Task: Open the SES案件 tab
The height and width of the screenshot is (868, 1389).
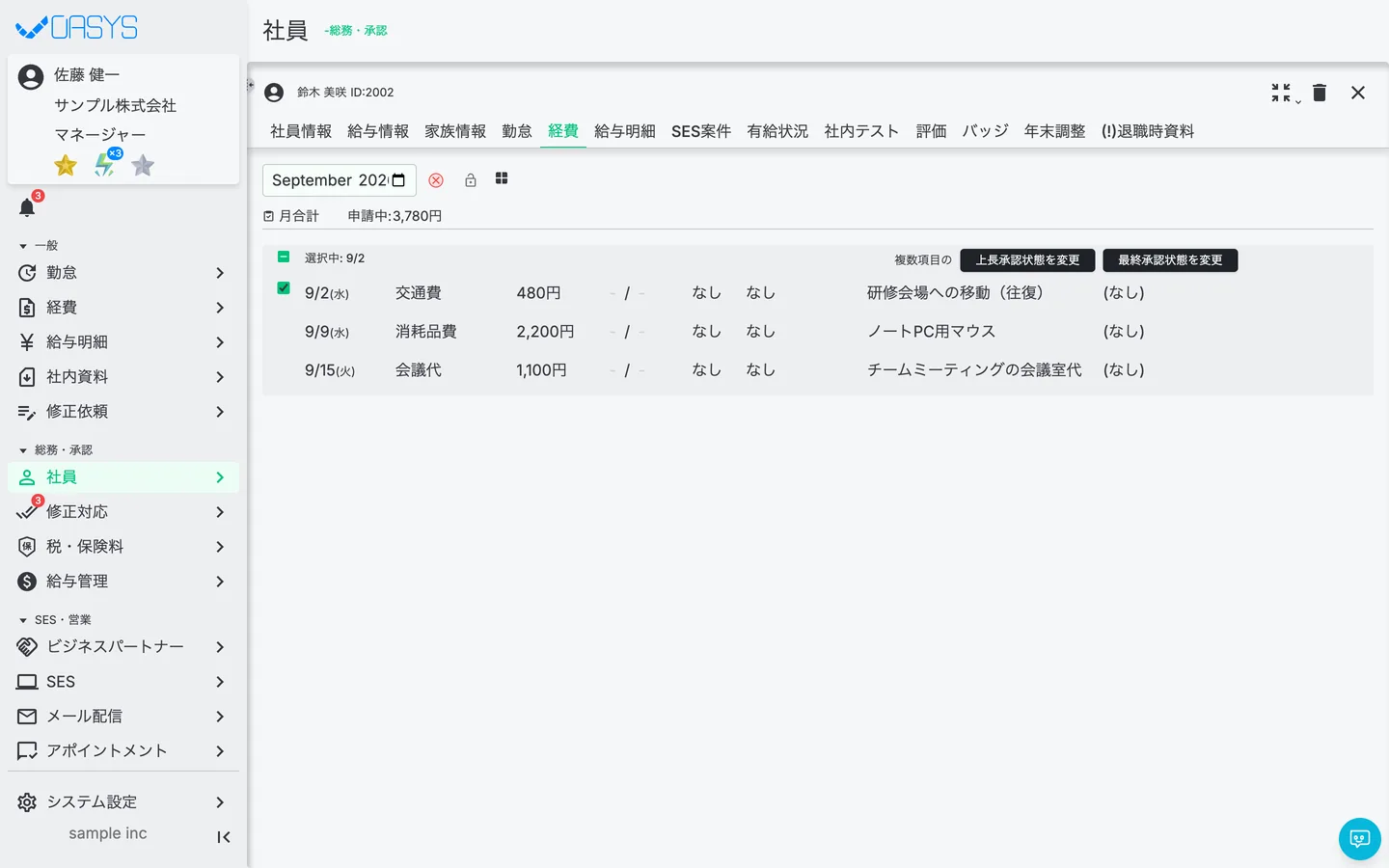Action: [x=701, y=131]
